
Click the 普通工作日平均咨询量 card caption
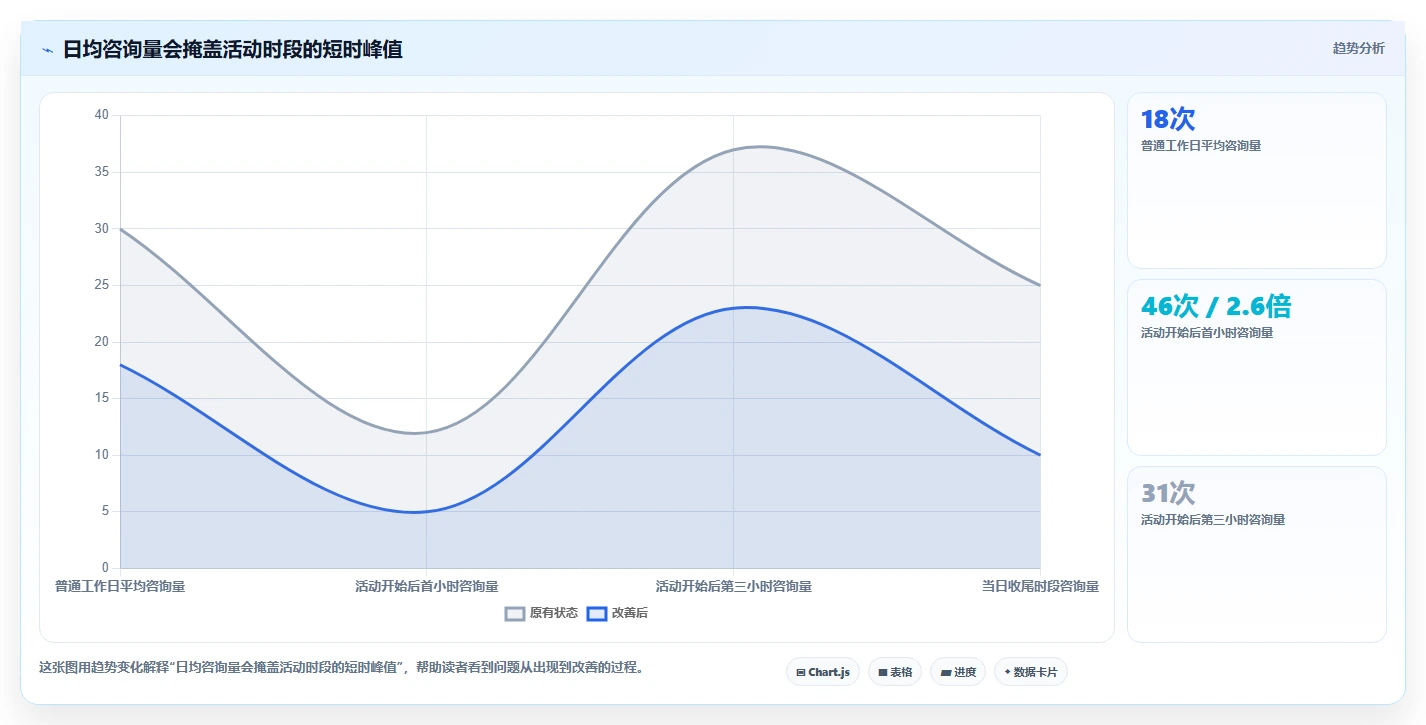pos(1201,146)
